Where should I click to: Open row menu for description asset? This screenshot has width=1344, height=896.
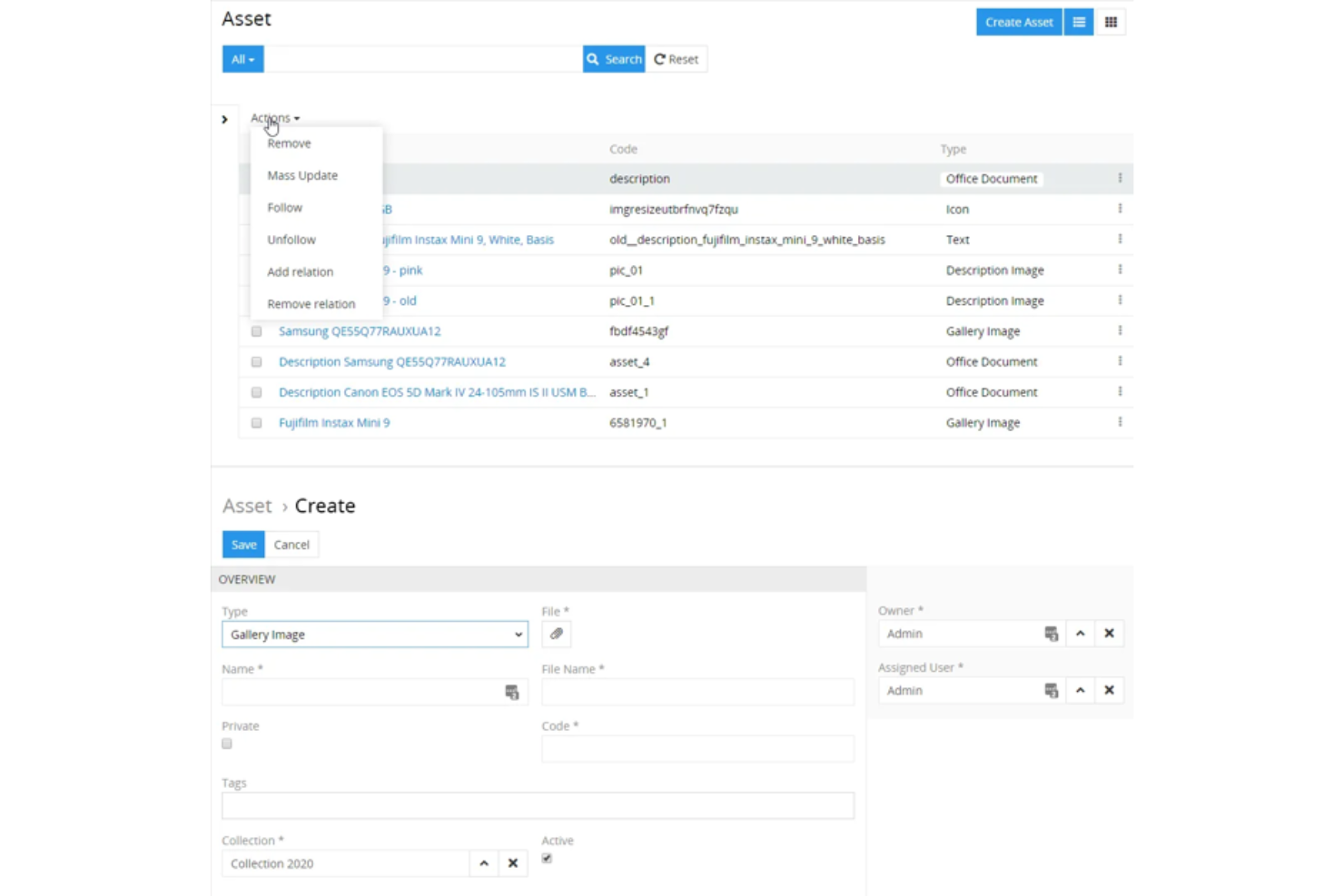(1120, 179)
